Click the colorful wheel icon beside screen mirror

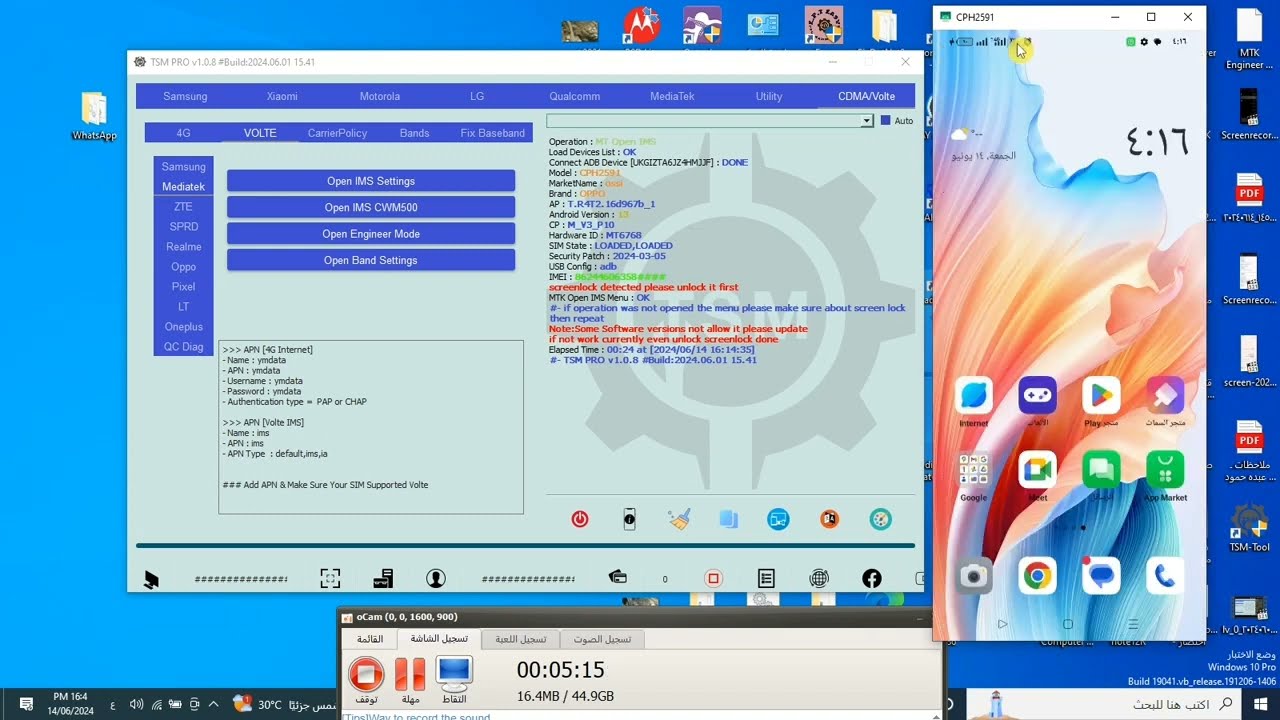pos(880,519)
